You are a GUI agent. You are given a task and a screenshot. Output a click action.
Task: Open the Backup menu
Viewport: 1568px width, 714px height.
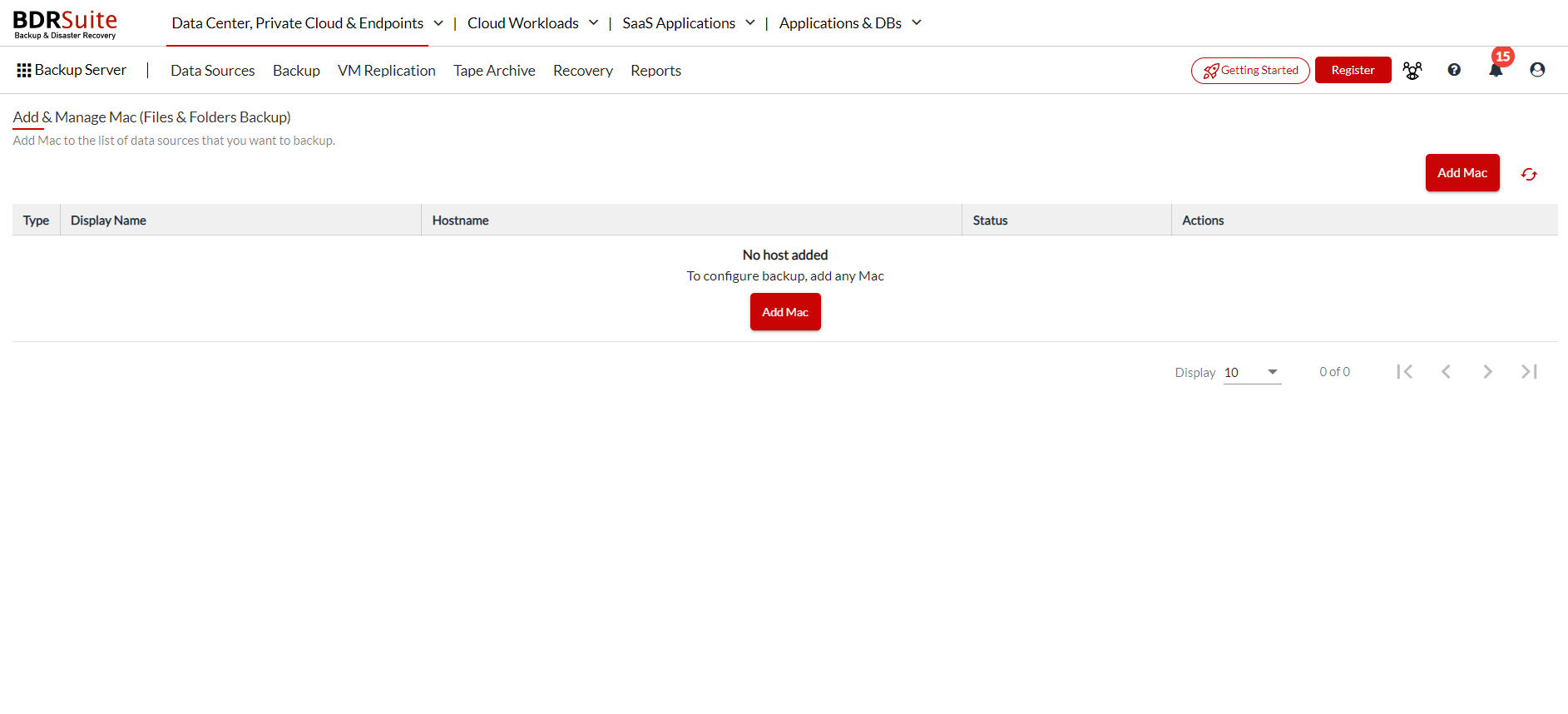click(296, 71)
